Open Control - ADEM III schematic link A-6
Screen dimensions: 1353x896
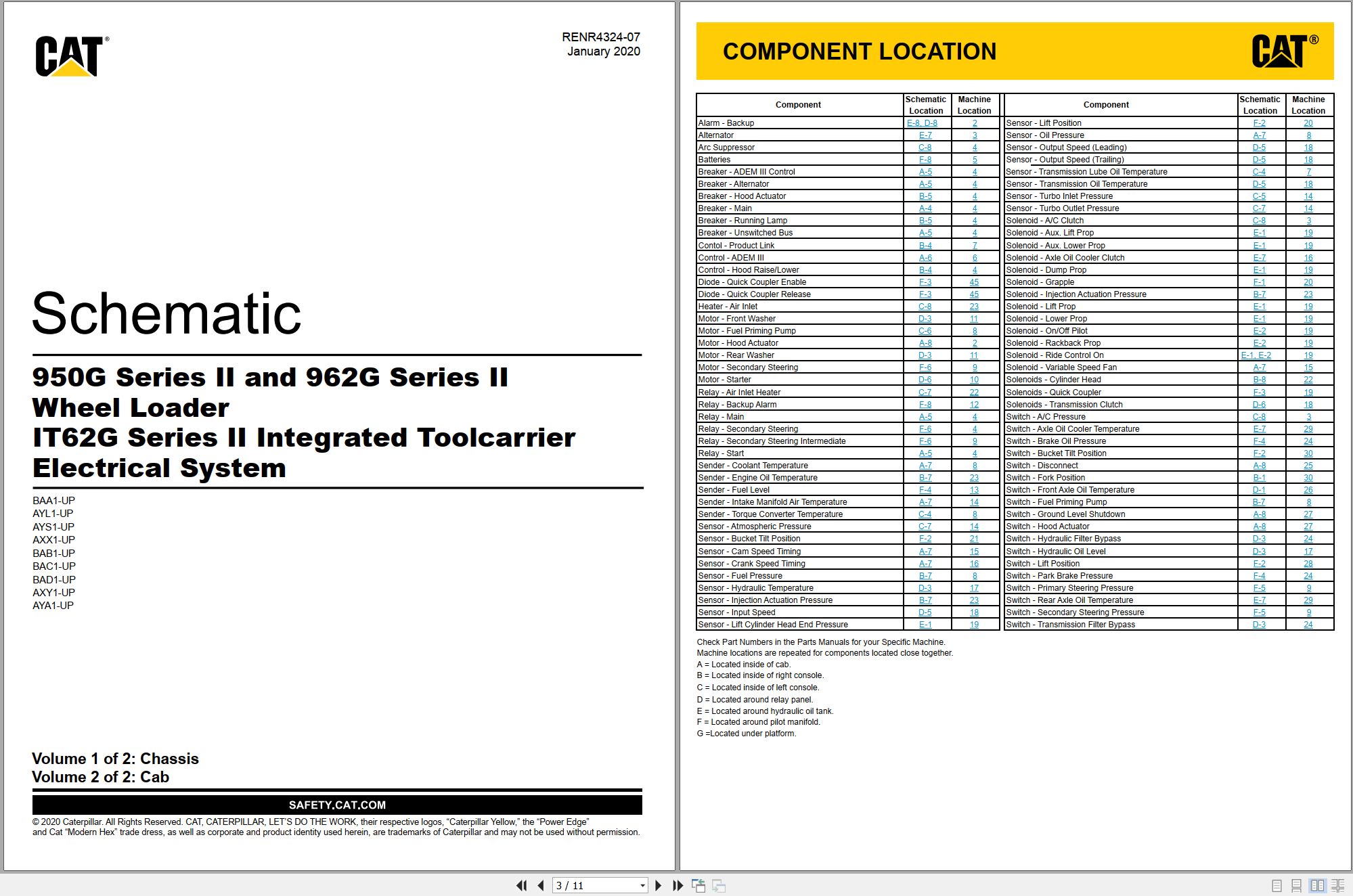[925, 258]
